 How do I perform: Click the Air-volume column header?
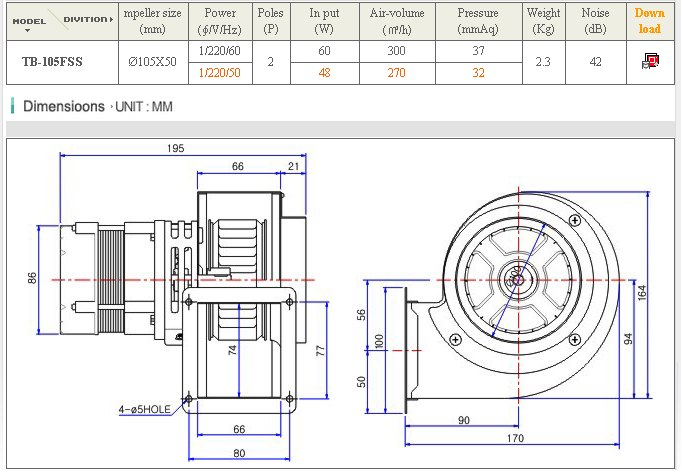(x=397, y=21)
